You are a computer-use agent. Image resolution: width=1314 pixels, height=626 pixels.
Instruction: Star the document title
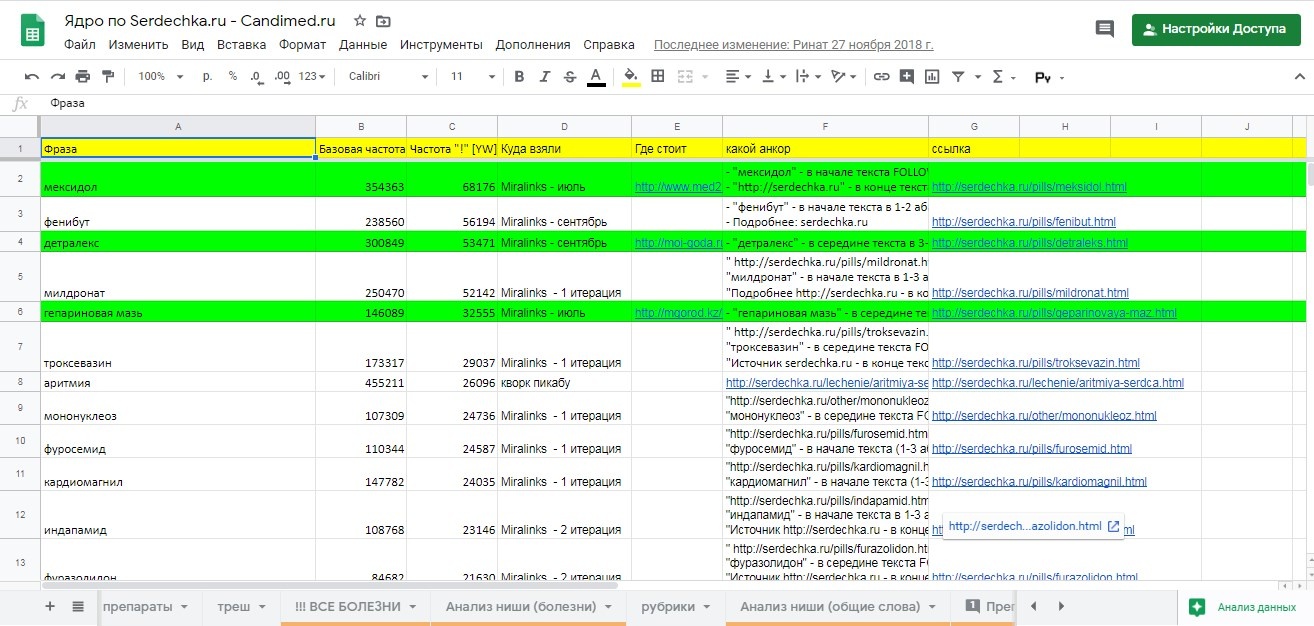pyautogui.click(x=360, y=21)
